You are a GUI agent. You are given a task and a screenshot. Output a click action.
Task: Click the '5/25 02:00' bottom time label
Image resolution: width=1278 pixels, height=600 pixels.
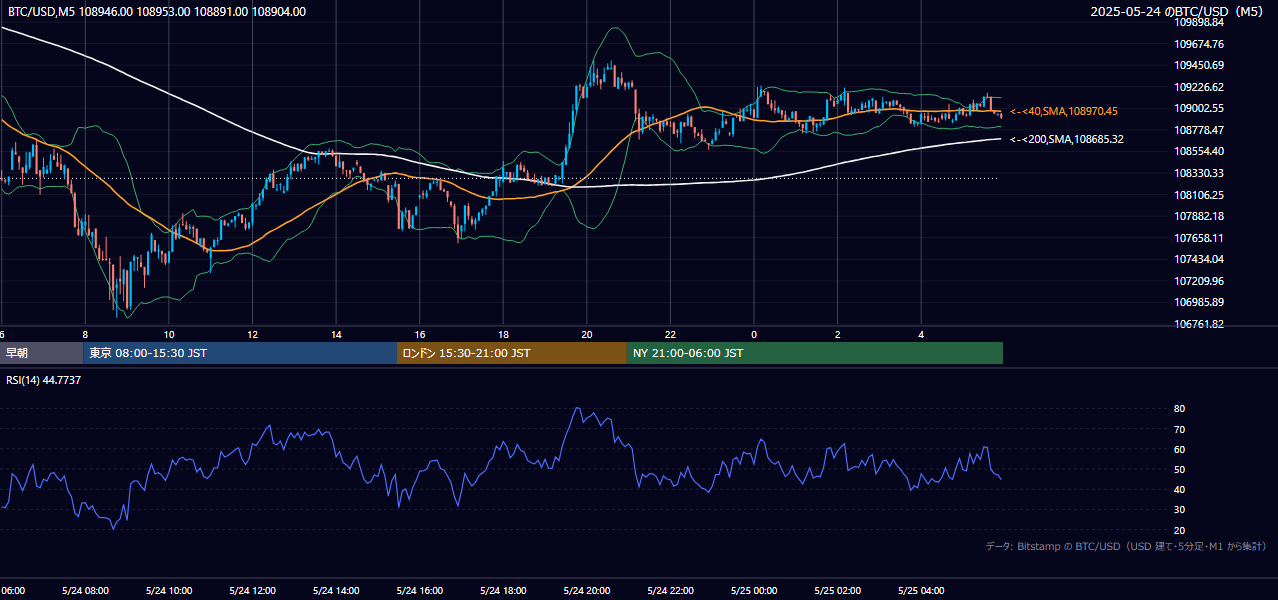pyautogui.click(x=838, y=590)
